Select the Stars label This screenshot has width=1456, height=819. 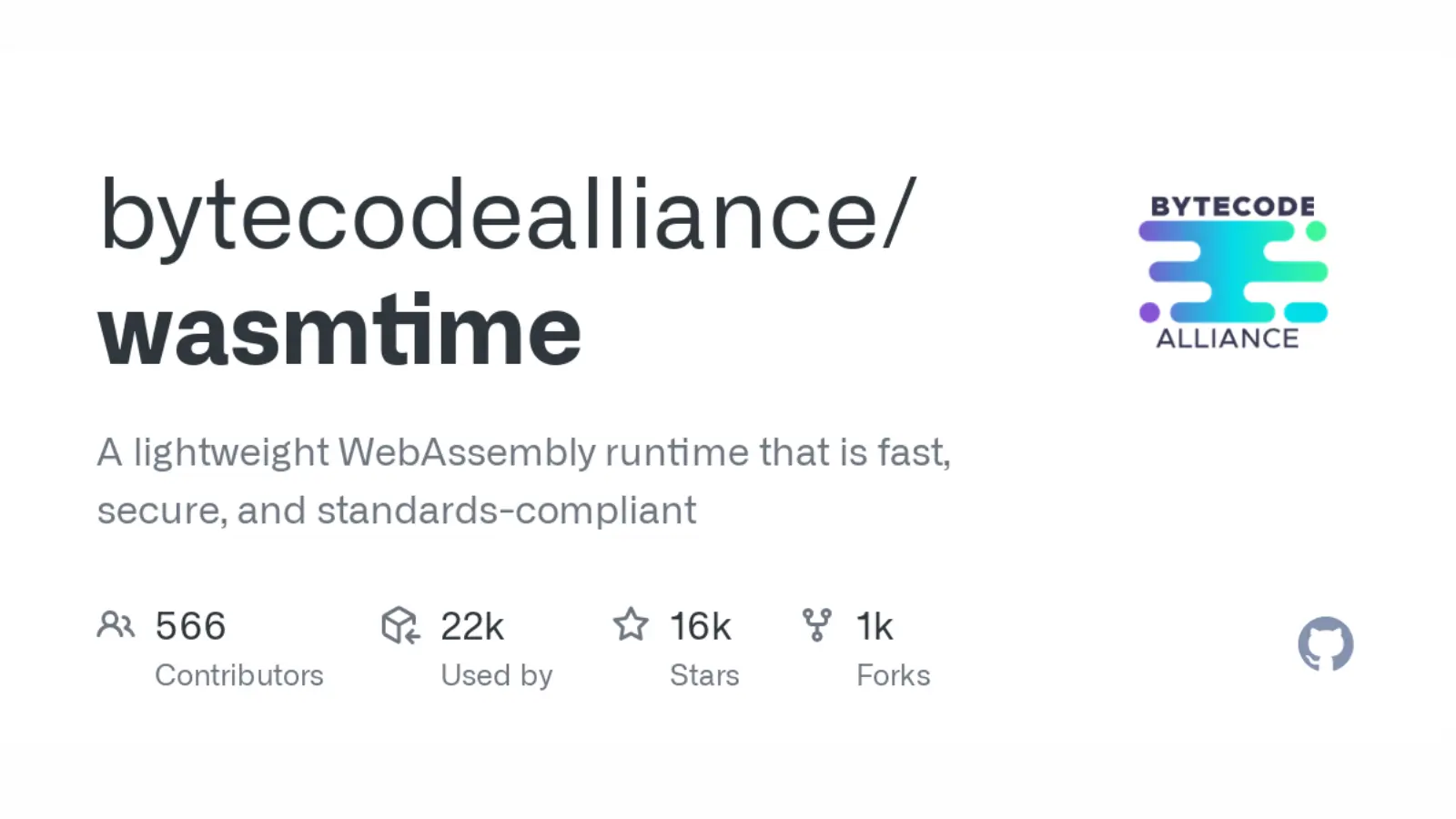(704, 675)
